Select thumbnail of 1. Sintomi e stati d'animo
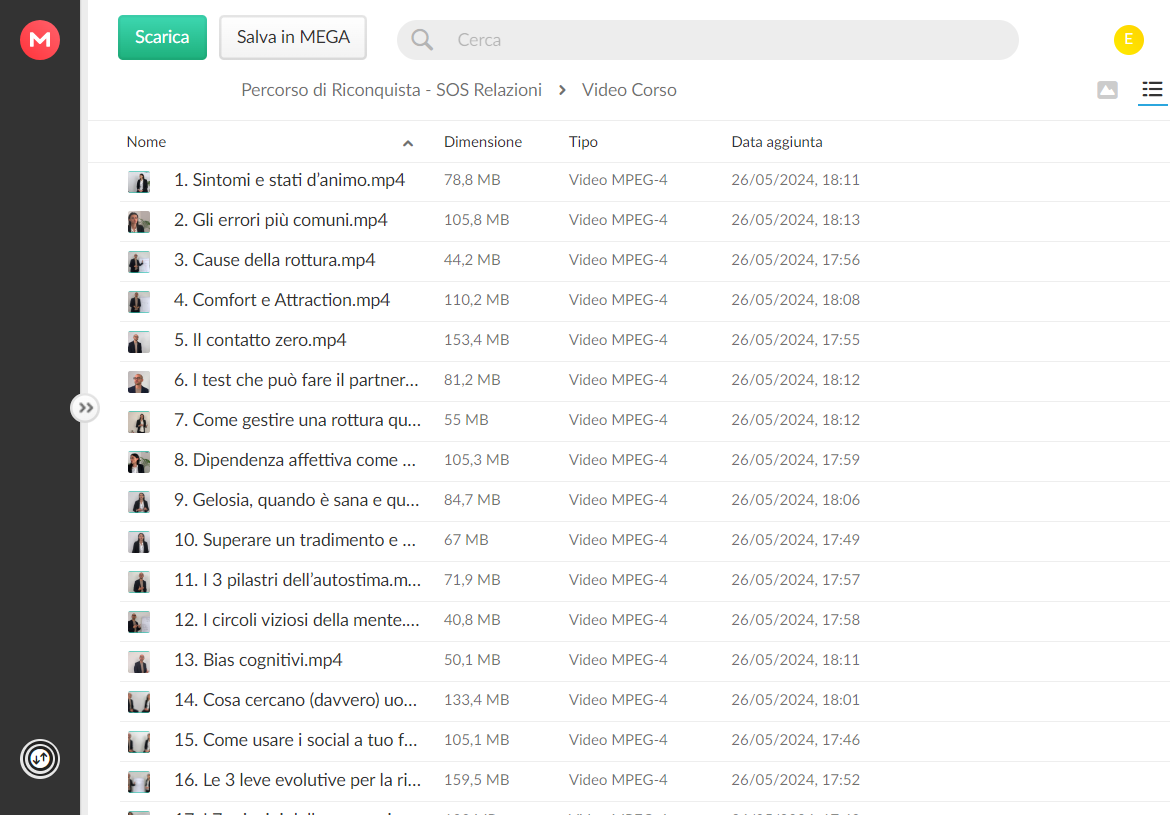Screen dimensions: 1170x815 pyautogui.click(x=139, y=181)
